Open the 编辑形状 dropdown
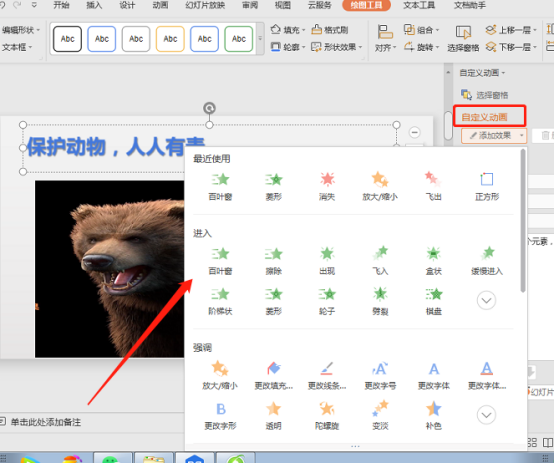This screenshot has height=463, width=554. [20, 30]
